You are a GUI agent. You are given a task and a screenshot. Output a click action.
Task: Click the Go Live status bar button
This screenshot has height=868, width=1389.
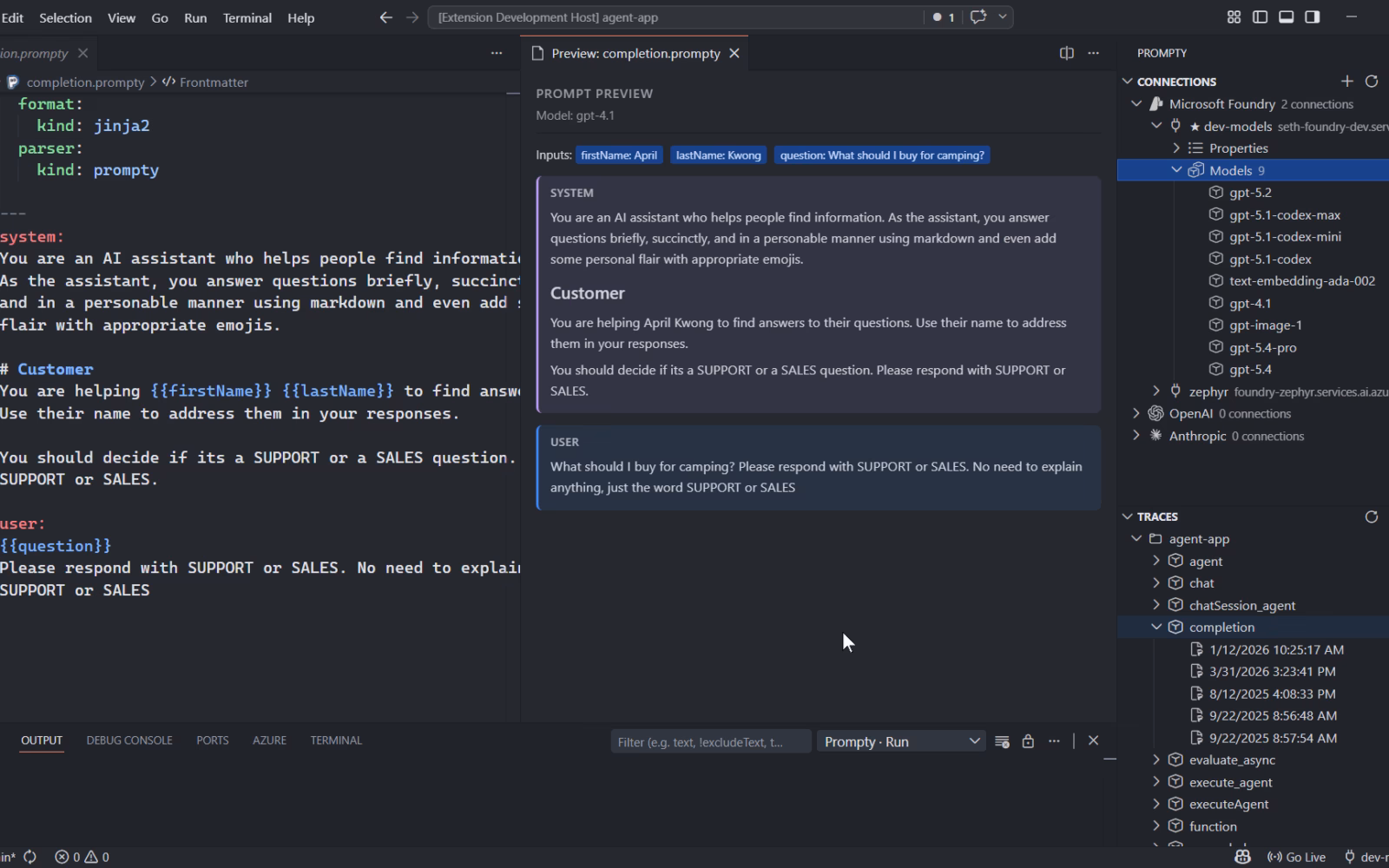[1296, 857]
